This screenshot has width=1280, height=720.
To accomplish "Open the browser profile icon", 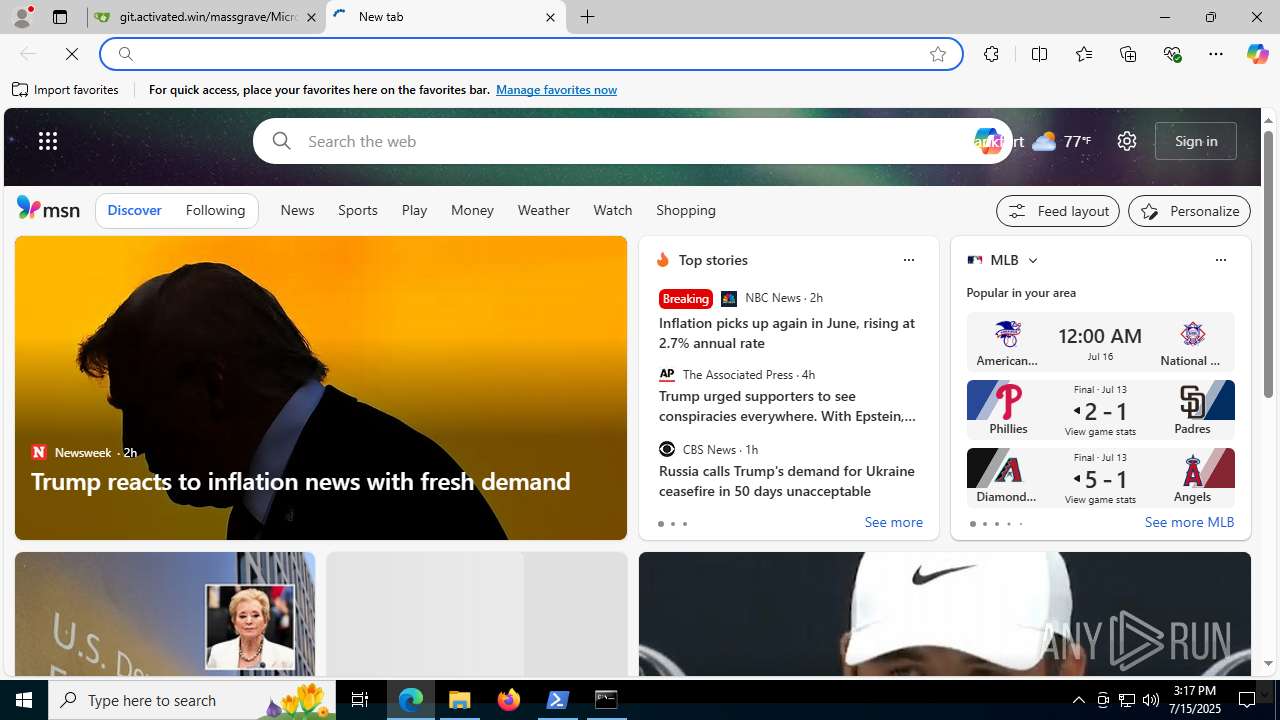I will click(21, 17).
